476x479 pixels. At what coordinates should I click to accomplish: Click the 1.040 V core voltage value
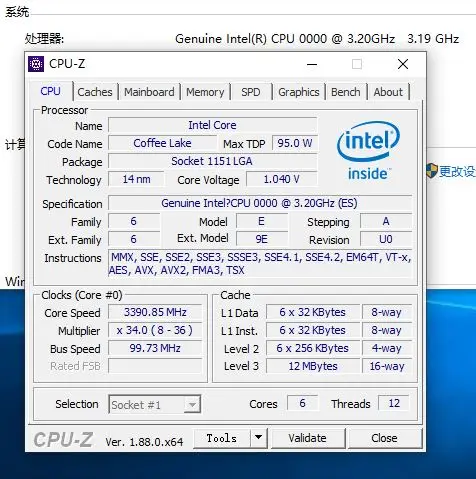click(x=282, y=179)
